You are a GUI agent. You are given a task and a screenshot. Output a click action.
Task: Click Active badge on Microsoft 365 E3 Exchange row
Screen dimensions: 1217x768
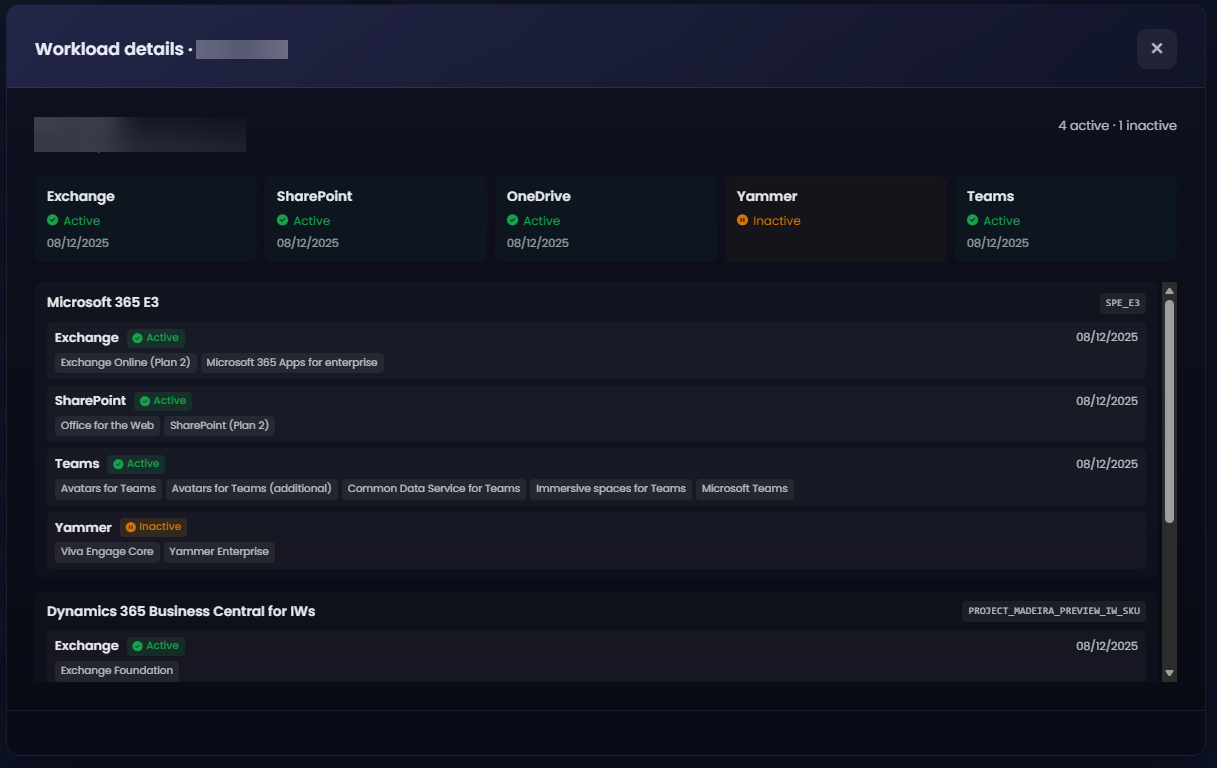click(x=156, y=338)
